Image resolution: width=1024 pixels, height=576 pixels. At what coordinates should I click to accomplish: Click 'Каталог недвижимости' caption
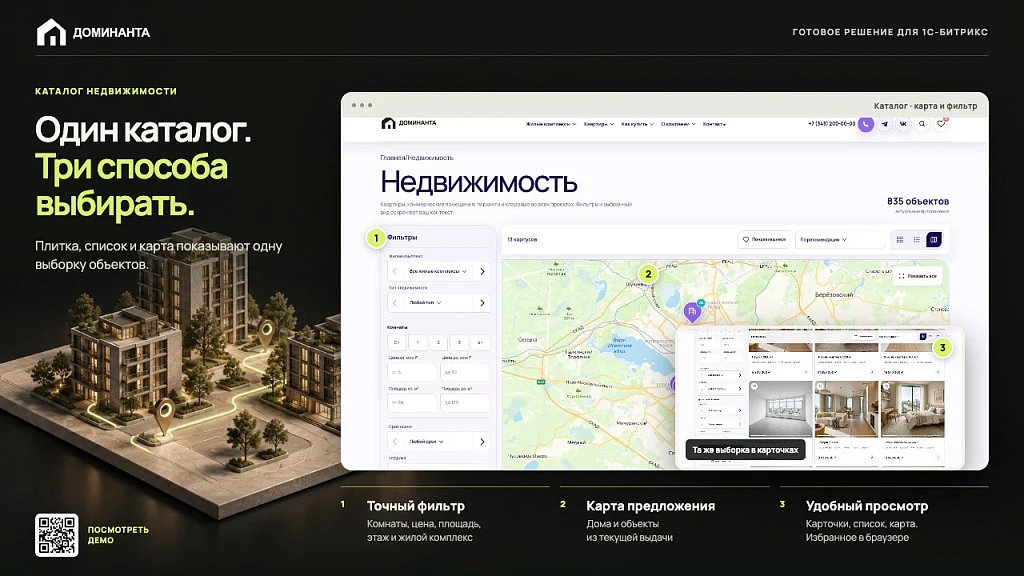click(x=106, y=91)
